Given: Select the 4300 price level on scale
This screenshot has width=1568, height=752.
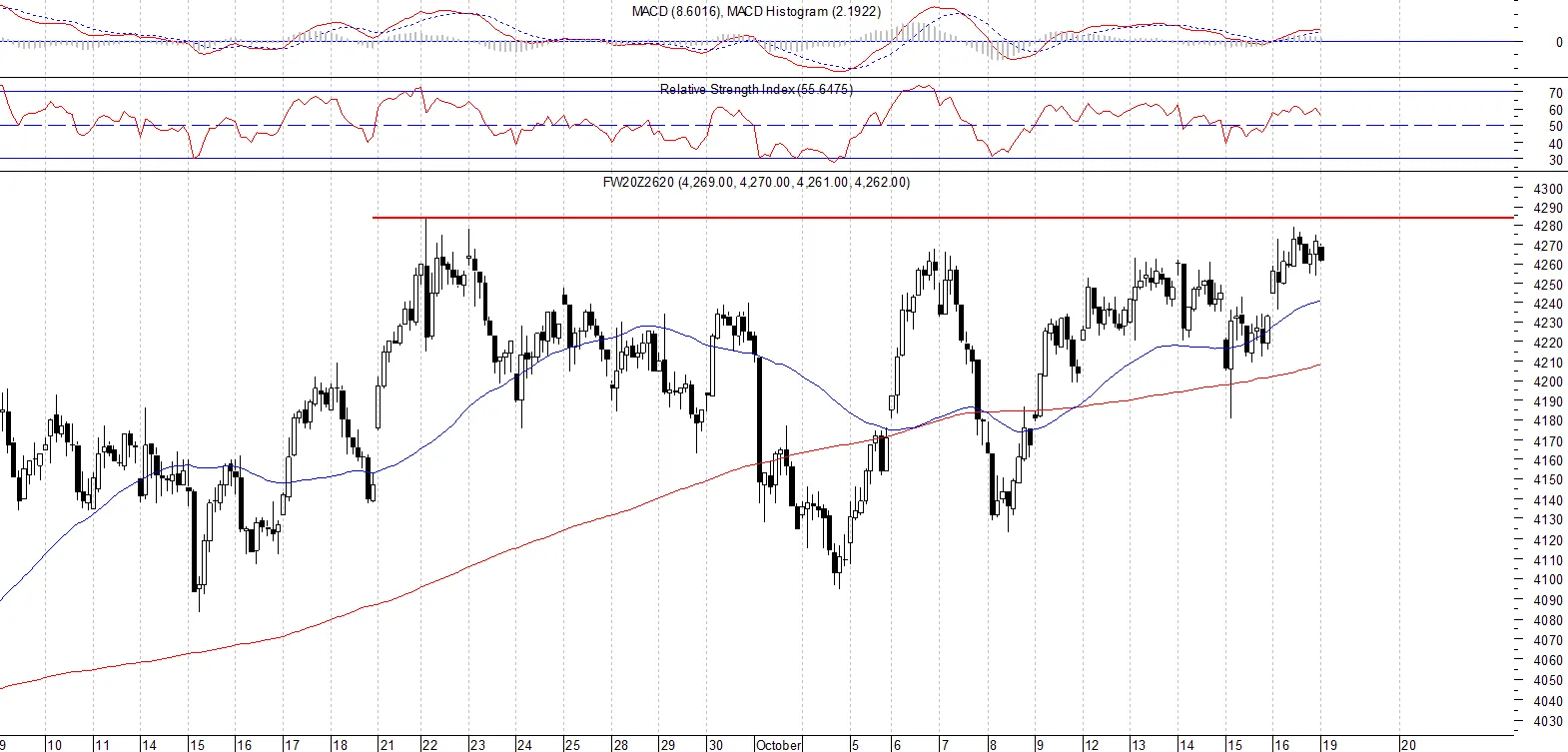Looking at the screenshot, I should [x=1548, y=189].
